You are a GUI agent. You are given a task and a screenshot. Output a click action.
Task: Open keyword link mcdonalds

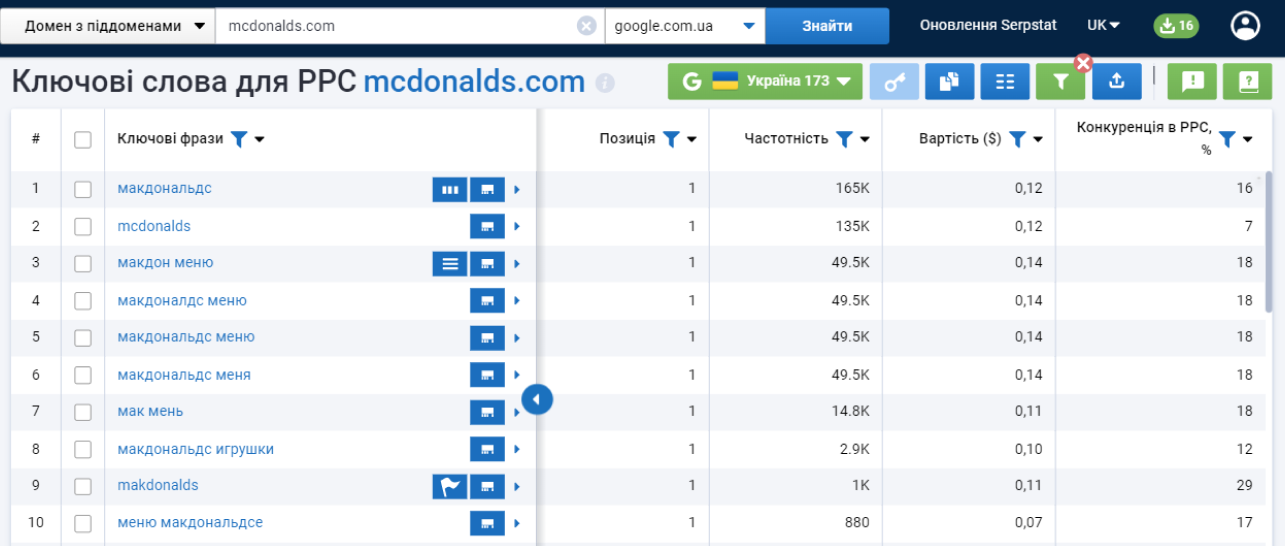(154, 226)
